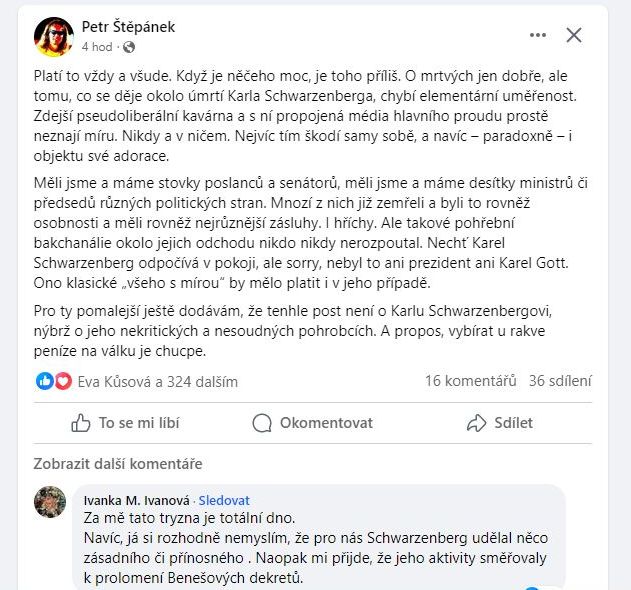The width and height of the screenshot is (631, 590).
Task: Click the globe public audience icon
Action: 129,47
